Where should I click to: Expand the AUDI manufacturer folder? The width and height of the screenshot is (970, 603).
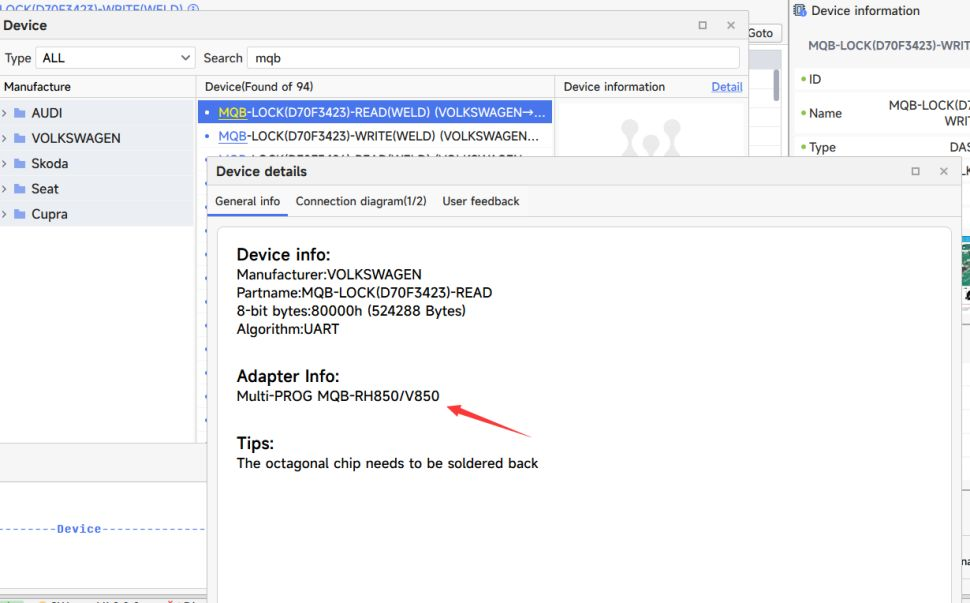click(4, 113)
